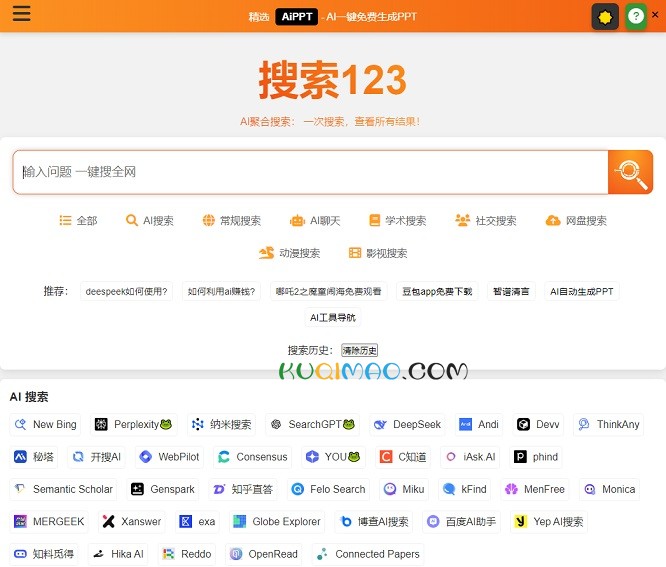
Task: Open ThinkAny search engine
Action: point(608,424)
